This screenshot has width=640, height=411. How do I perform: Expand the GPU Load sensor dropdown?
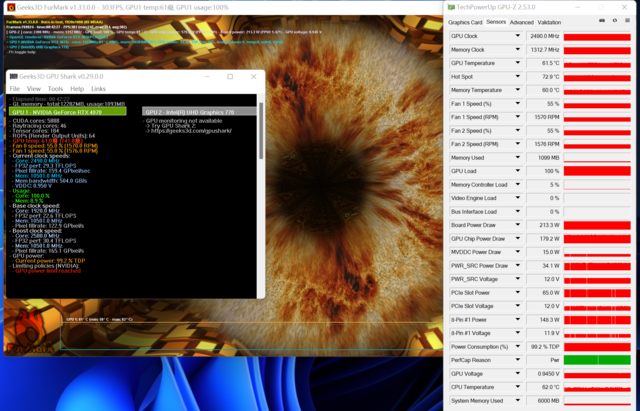517,171
